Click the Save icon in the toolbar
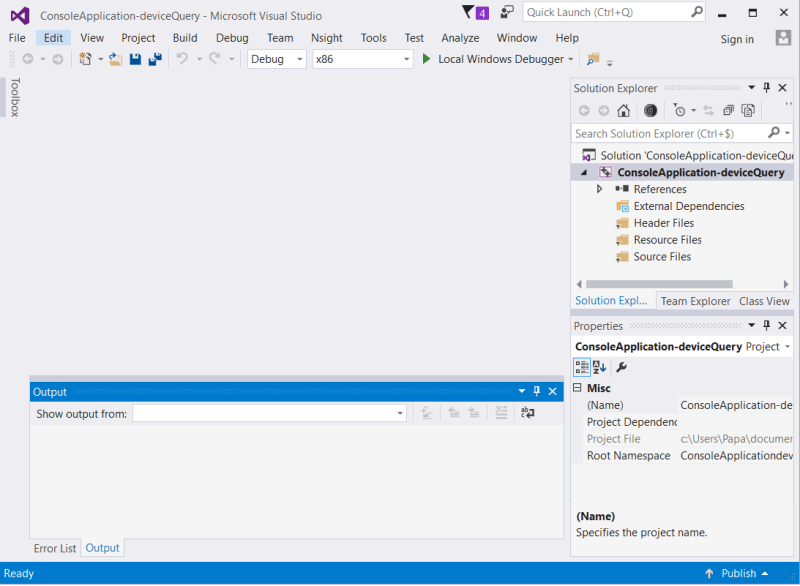This screenshot has width=800, height=586. pos(135,60)
